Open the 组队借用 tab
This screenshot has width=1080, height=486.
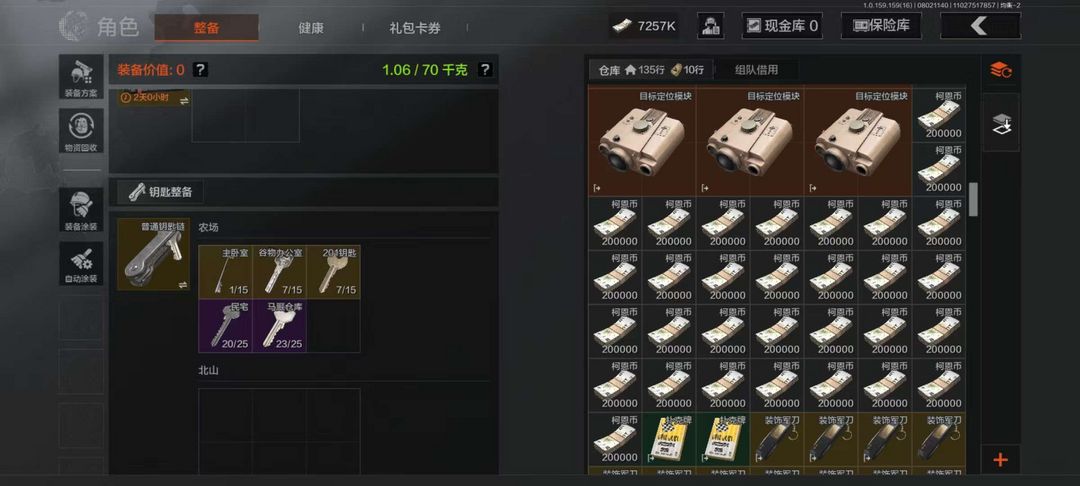[x=756, y=70]
